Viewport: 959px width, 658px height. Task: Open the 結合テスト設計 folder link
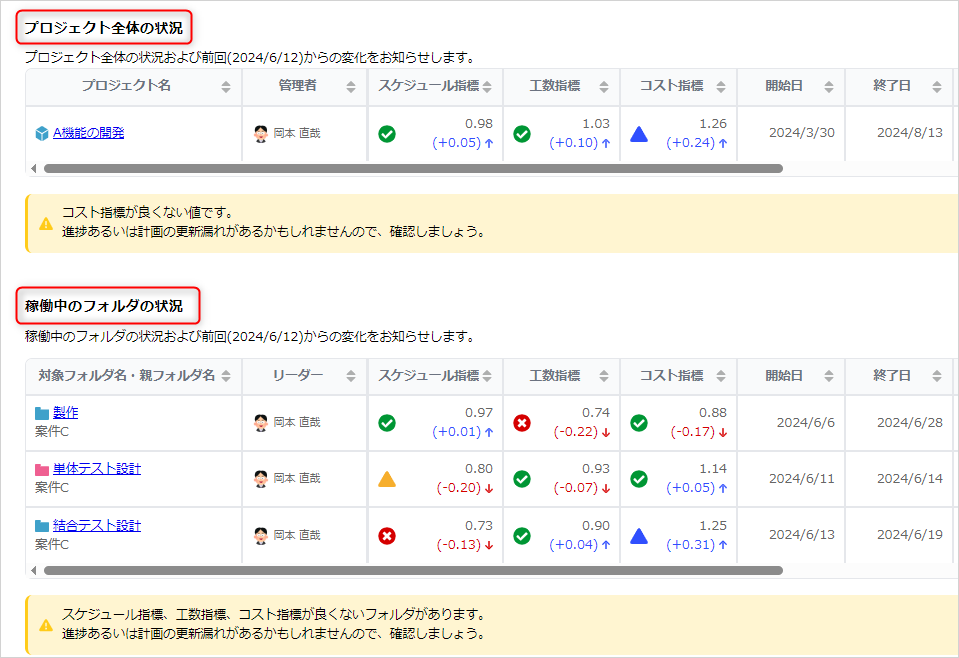pos(97,525)
